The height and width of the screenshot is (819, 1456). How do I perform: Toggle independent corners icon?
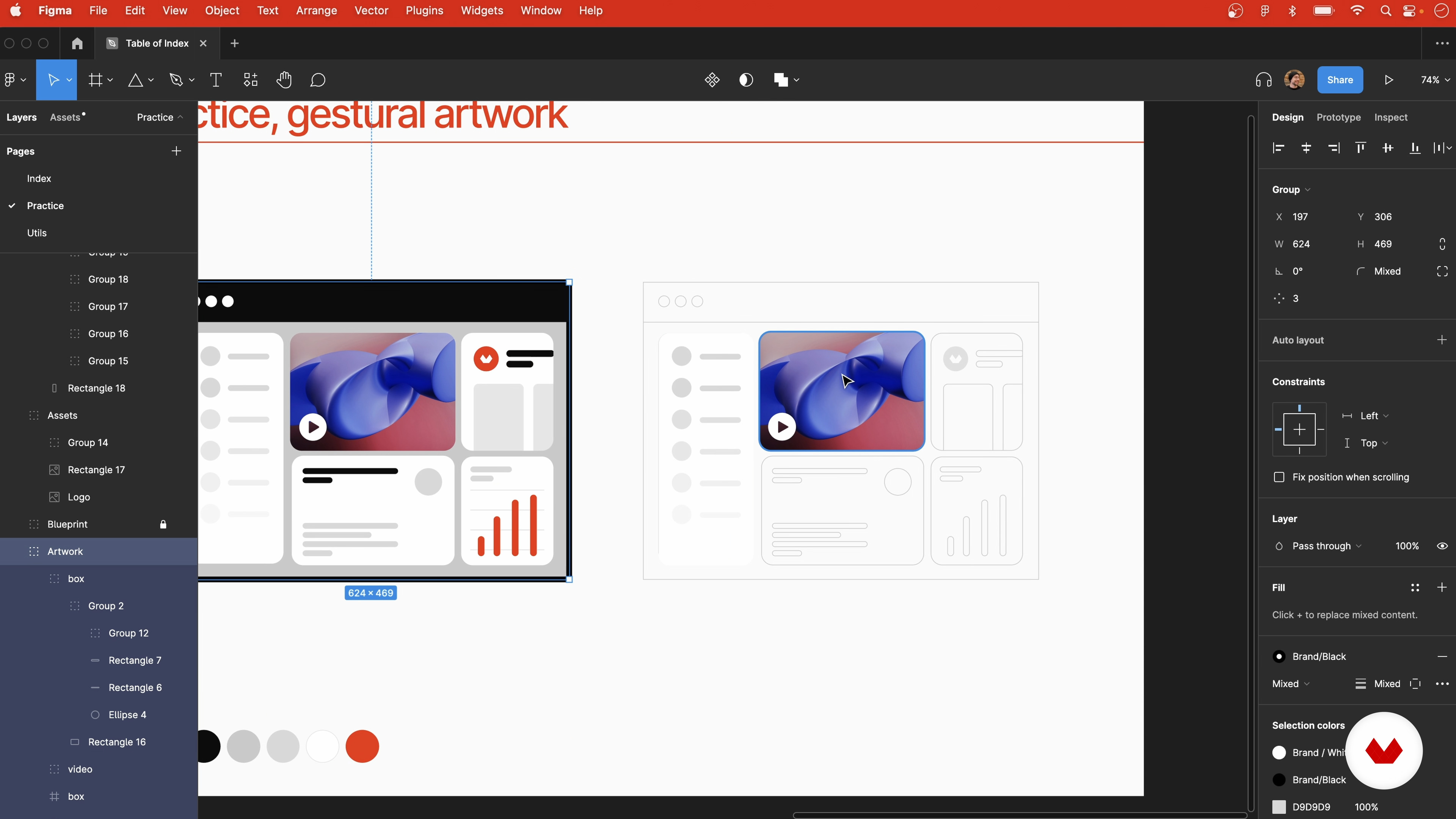[1442, 271]
